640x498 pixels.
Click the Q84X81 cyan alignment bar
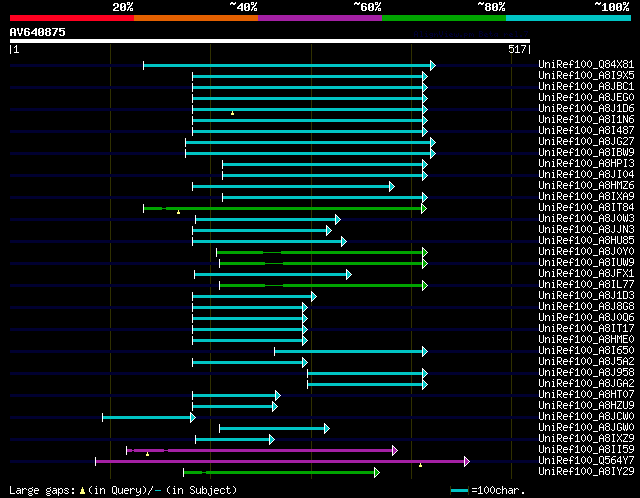(287, 65)
